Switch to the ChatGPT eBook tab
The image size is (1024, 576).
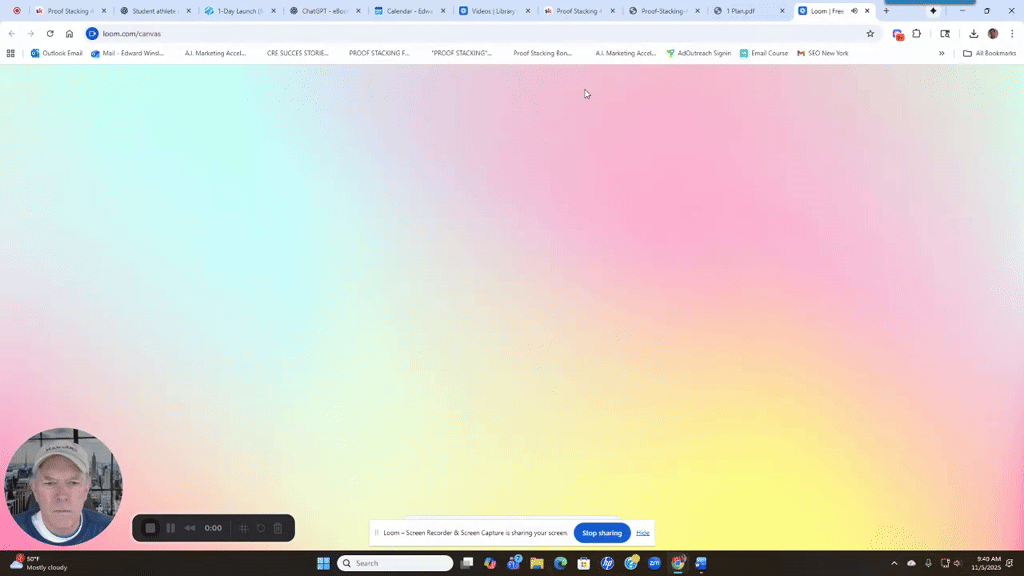[x=324, y=11]
